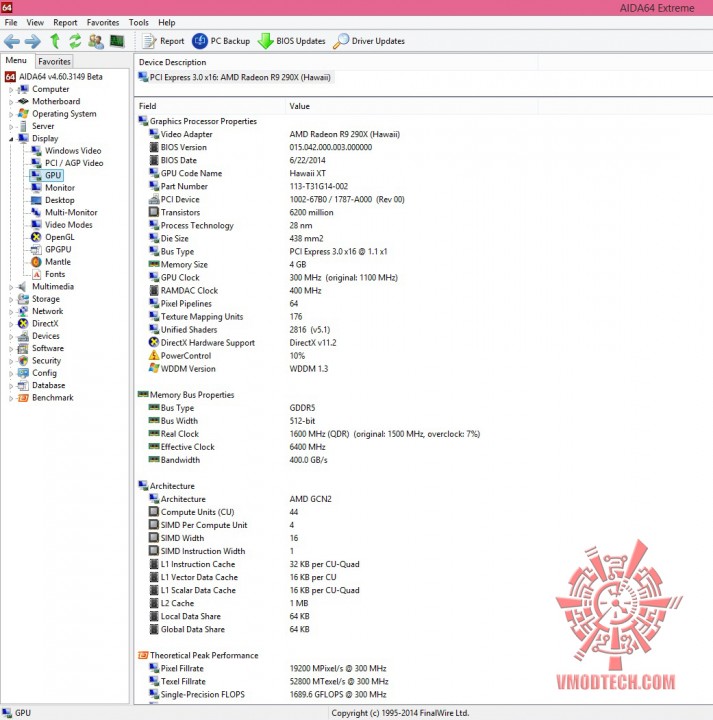Click the Storage icon in tree
The width and height of the screenshot is (713, 720).
click(x=23, y=299)
